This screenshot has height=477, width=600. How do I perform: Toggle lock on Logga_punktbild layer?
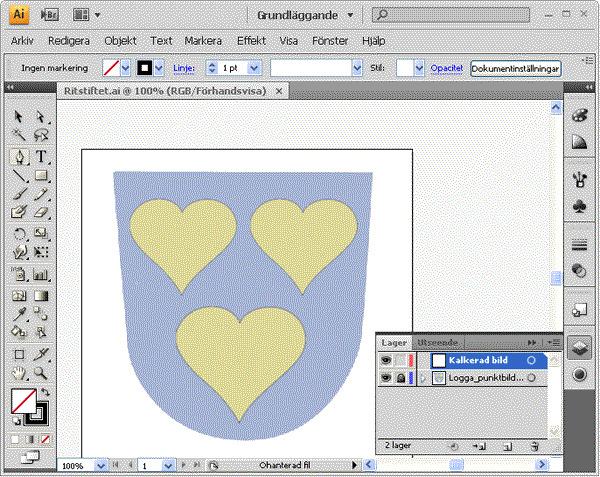pos(400,378)
